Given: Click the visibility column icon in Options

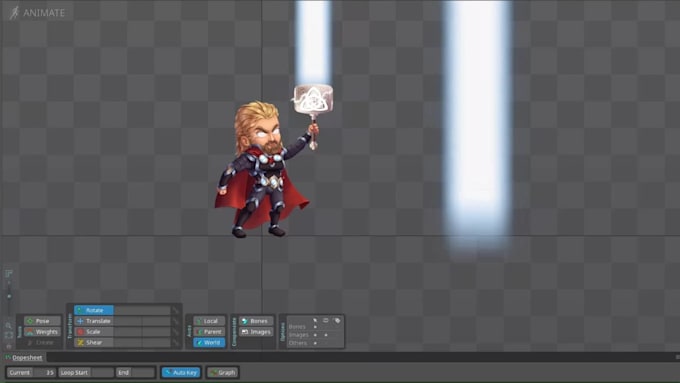Looking at the screenshot, I should click(326, 320).
